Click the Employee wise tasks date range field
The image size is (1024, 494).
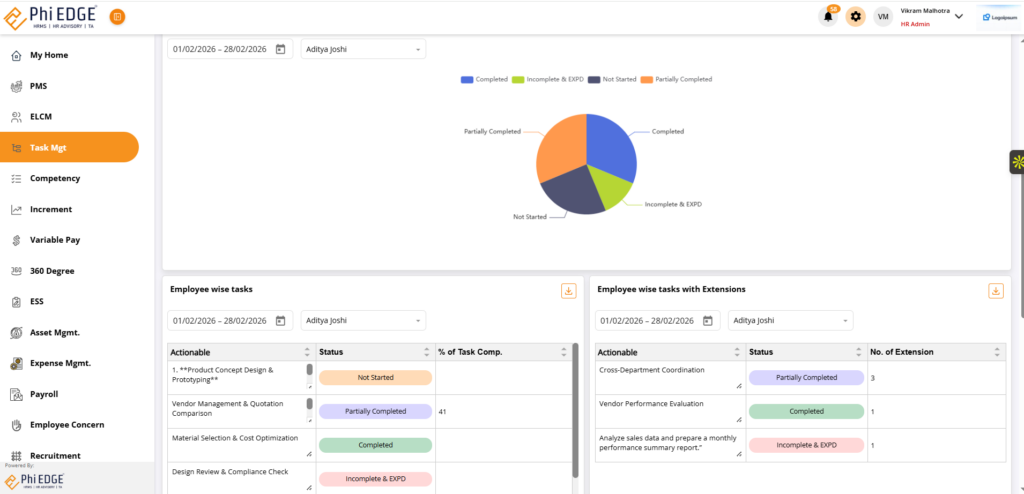tap(220, 321)
